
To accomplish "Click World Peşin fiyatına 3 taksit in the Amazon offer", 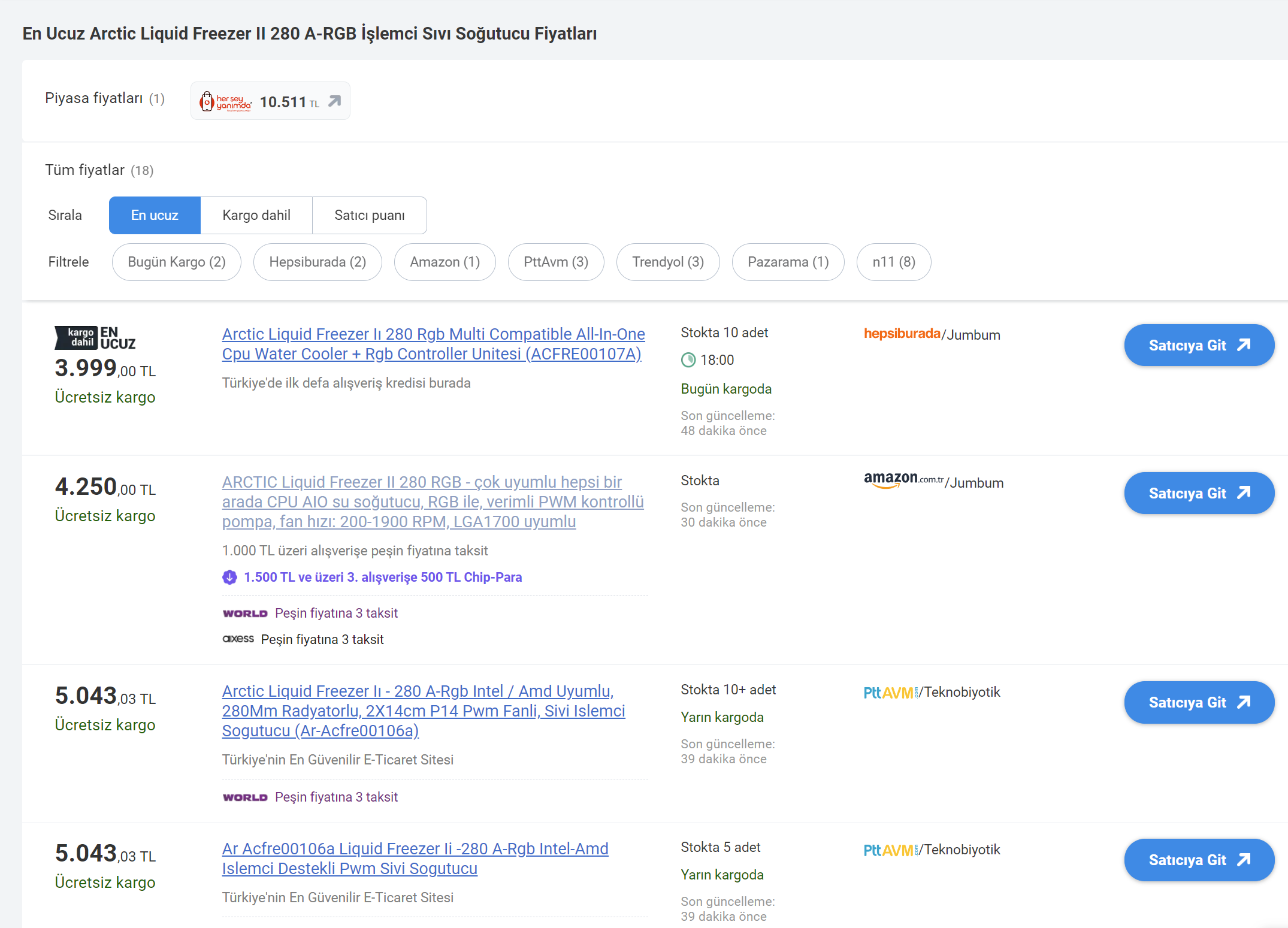I will tap(336, 613).
